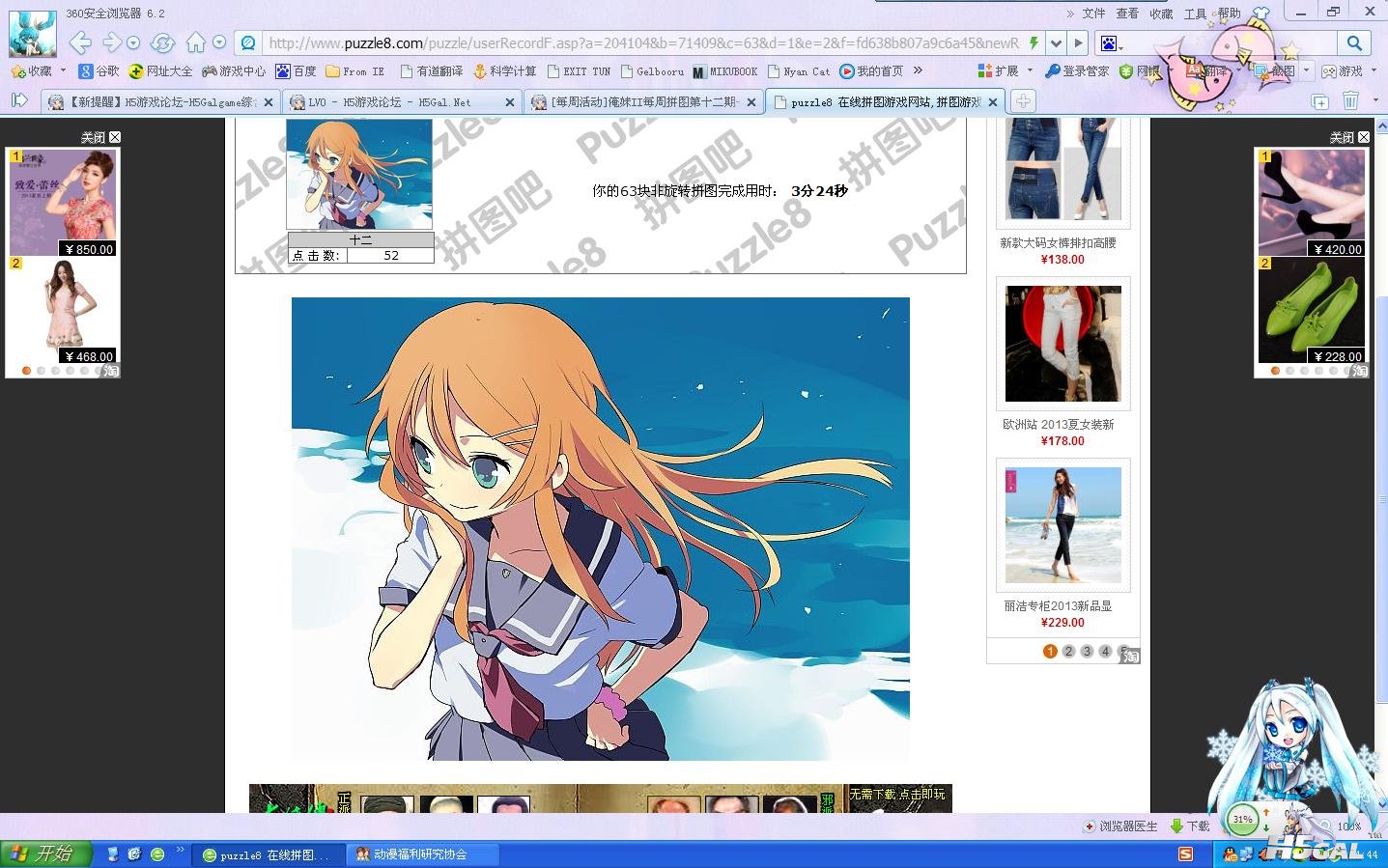Open the Nyan Cat bookmark
Screen dimensions: 1388x868
click(x=799, y=71)
